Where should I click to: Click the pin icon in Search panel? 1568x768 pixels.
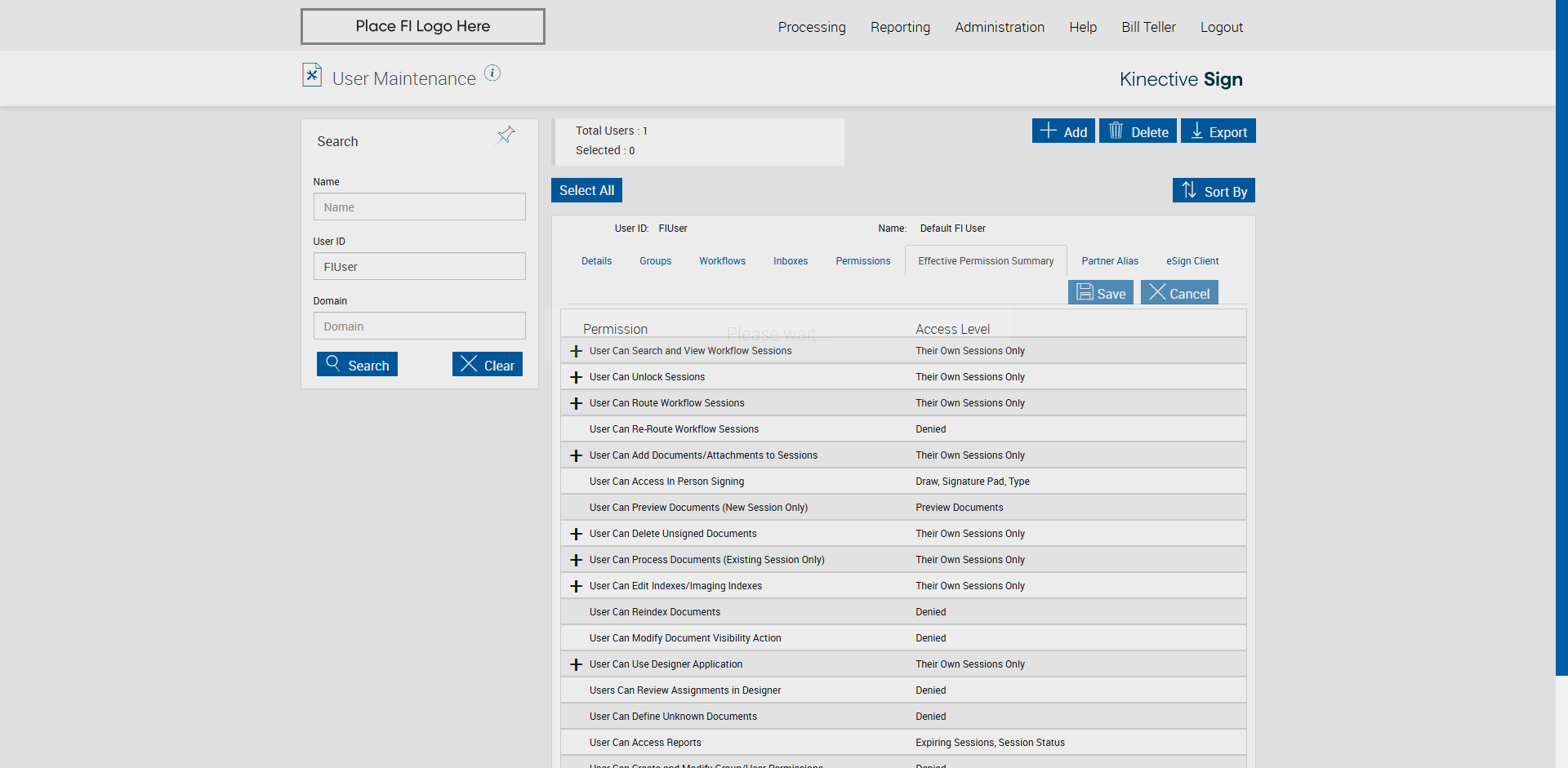506,135
